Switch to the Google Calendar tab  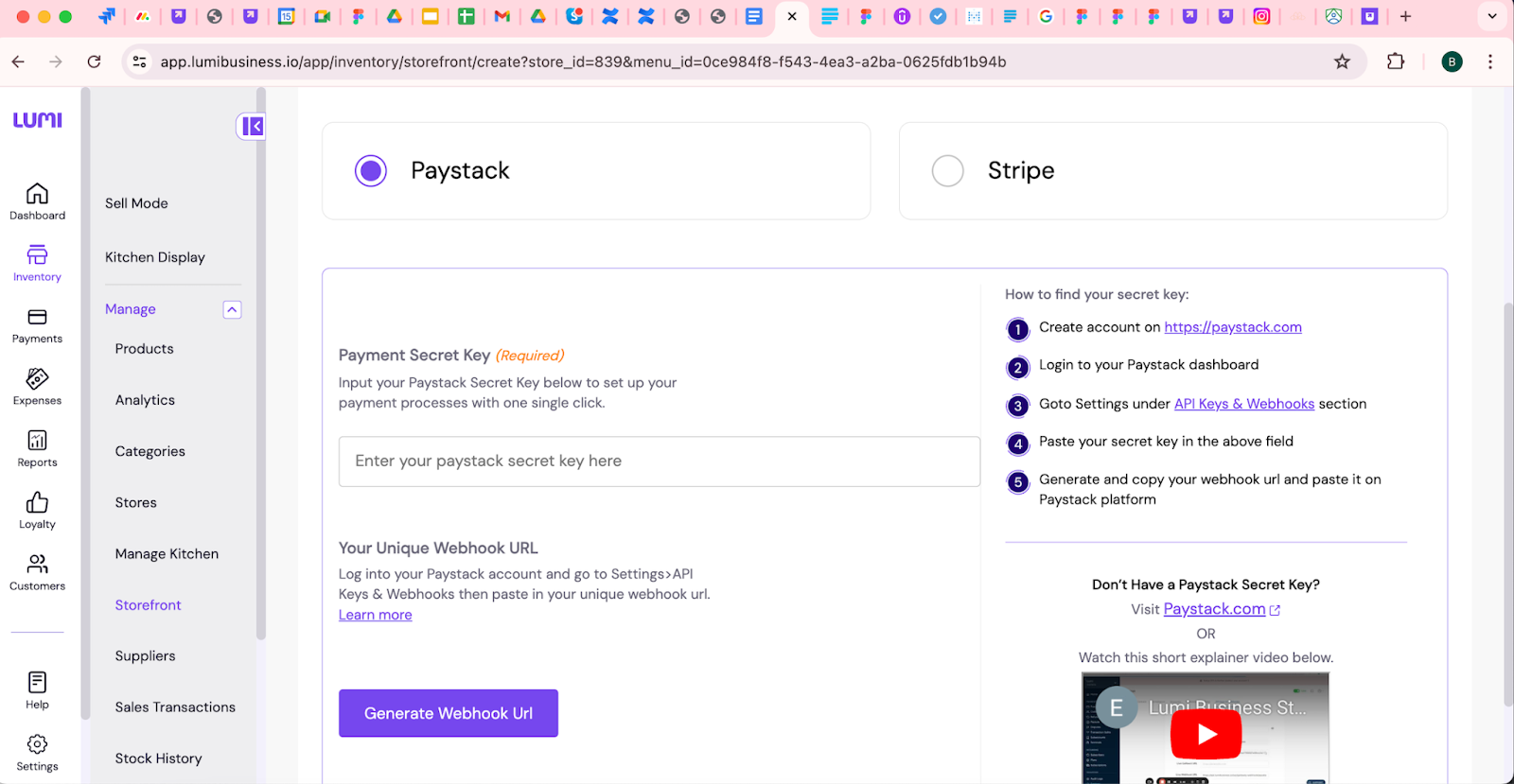coord(287,16)
